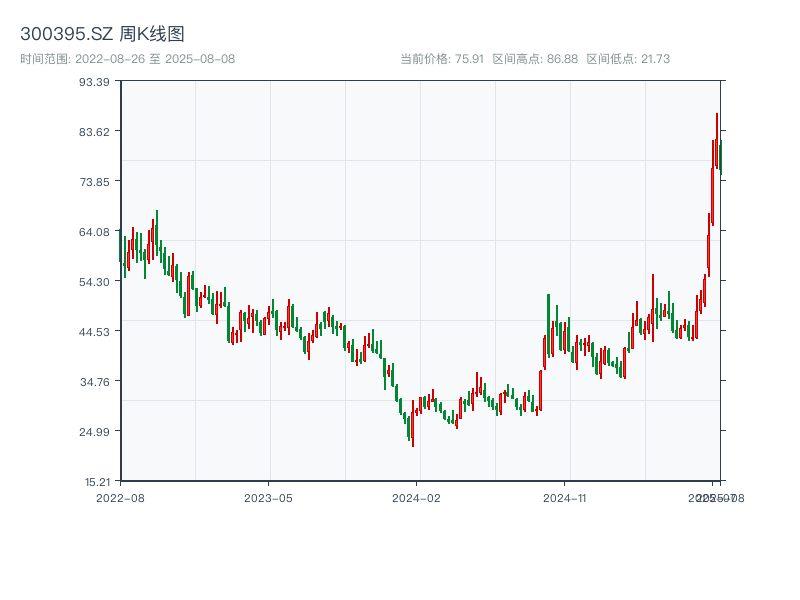Click the 2022-08 x-axis date label
This screenshot has width=800, height=600.
(120, 497)
